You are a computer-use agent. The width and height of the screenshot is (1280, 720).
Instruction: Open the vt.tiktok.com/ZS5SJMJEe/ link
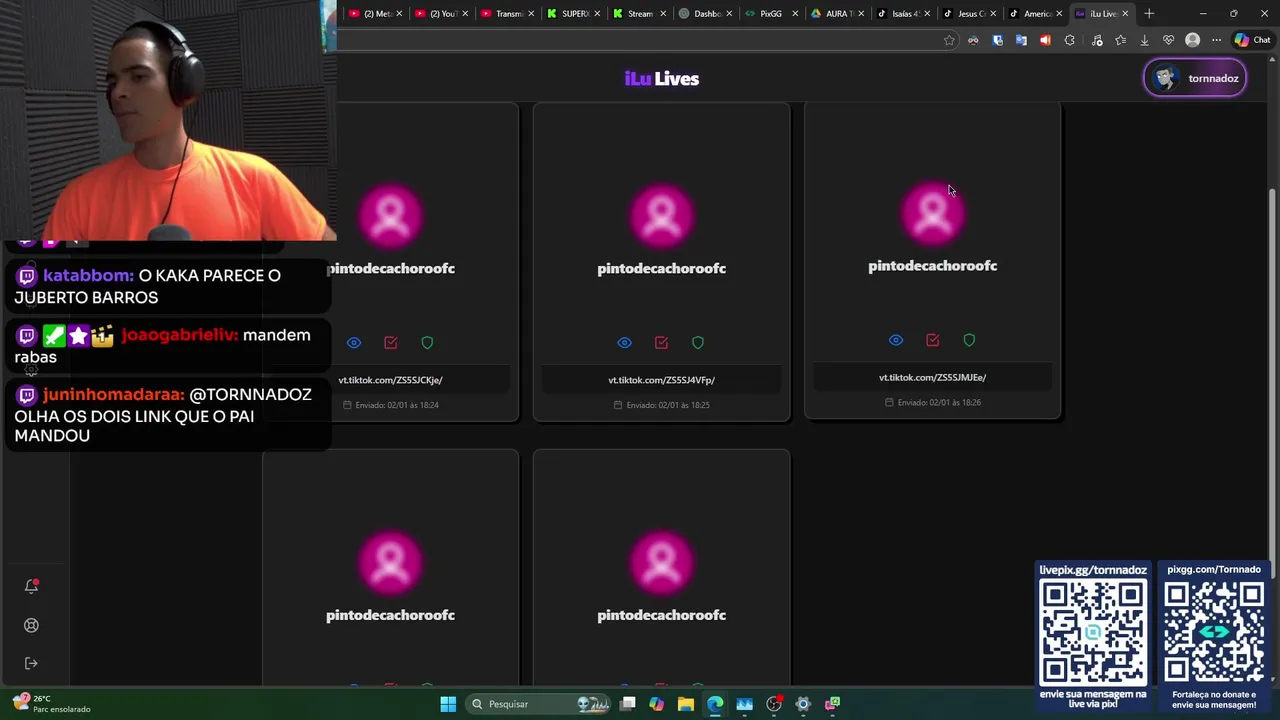(932, 377)
